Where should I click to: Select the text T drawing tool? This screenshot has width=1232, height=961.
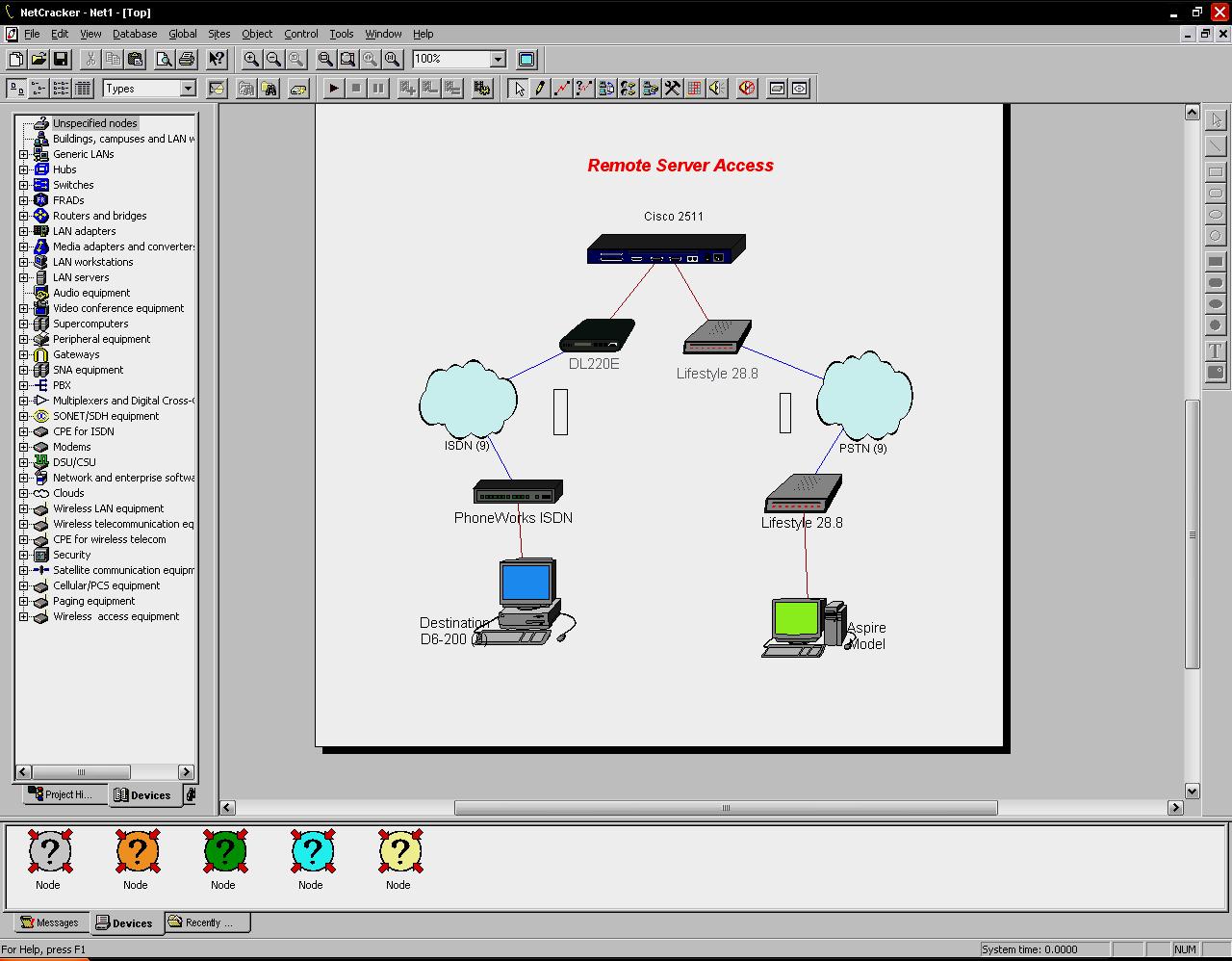pyautogui.click(x=1216, y=351)
